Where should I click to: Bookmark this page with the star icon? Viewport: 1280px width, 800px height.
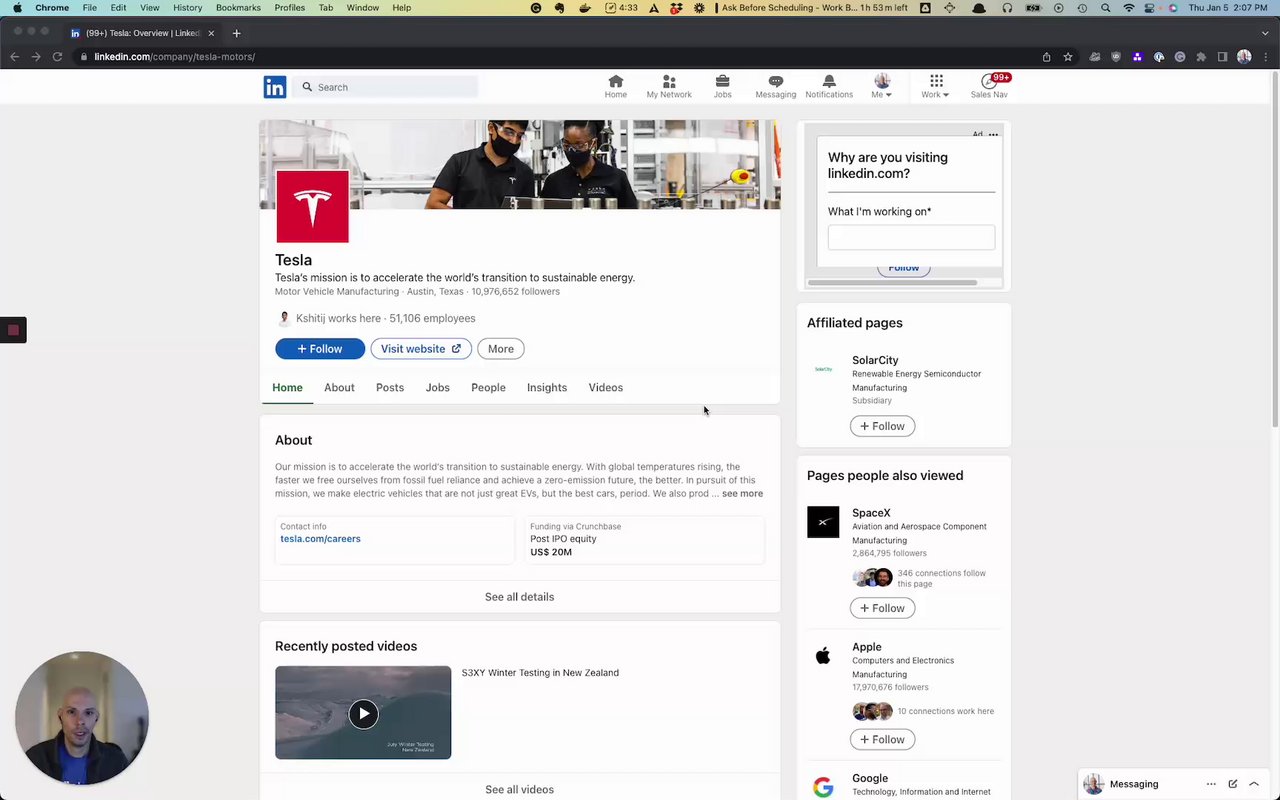pos(1068,57)
